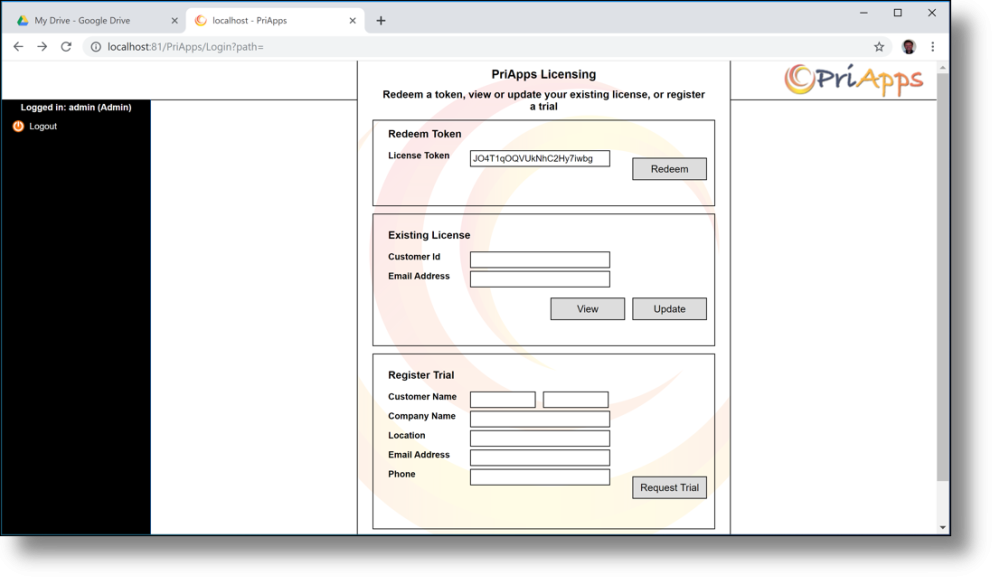Select the localhost PriApps tab

(x=270, y=19)
